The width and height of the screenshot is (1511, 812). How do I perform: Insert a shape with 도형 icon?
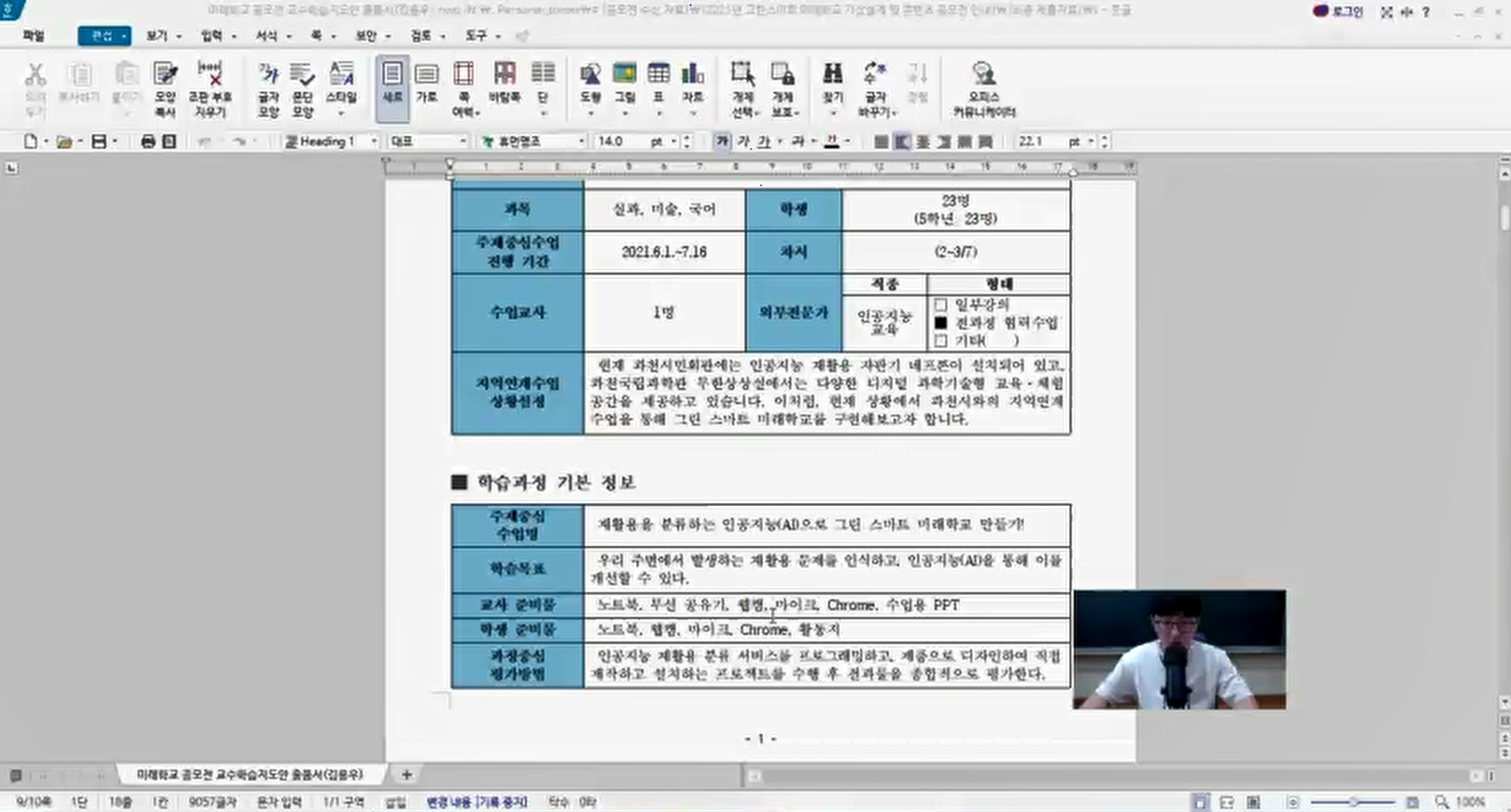point(590,89)
